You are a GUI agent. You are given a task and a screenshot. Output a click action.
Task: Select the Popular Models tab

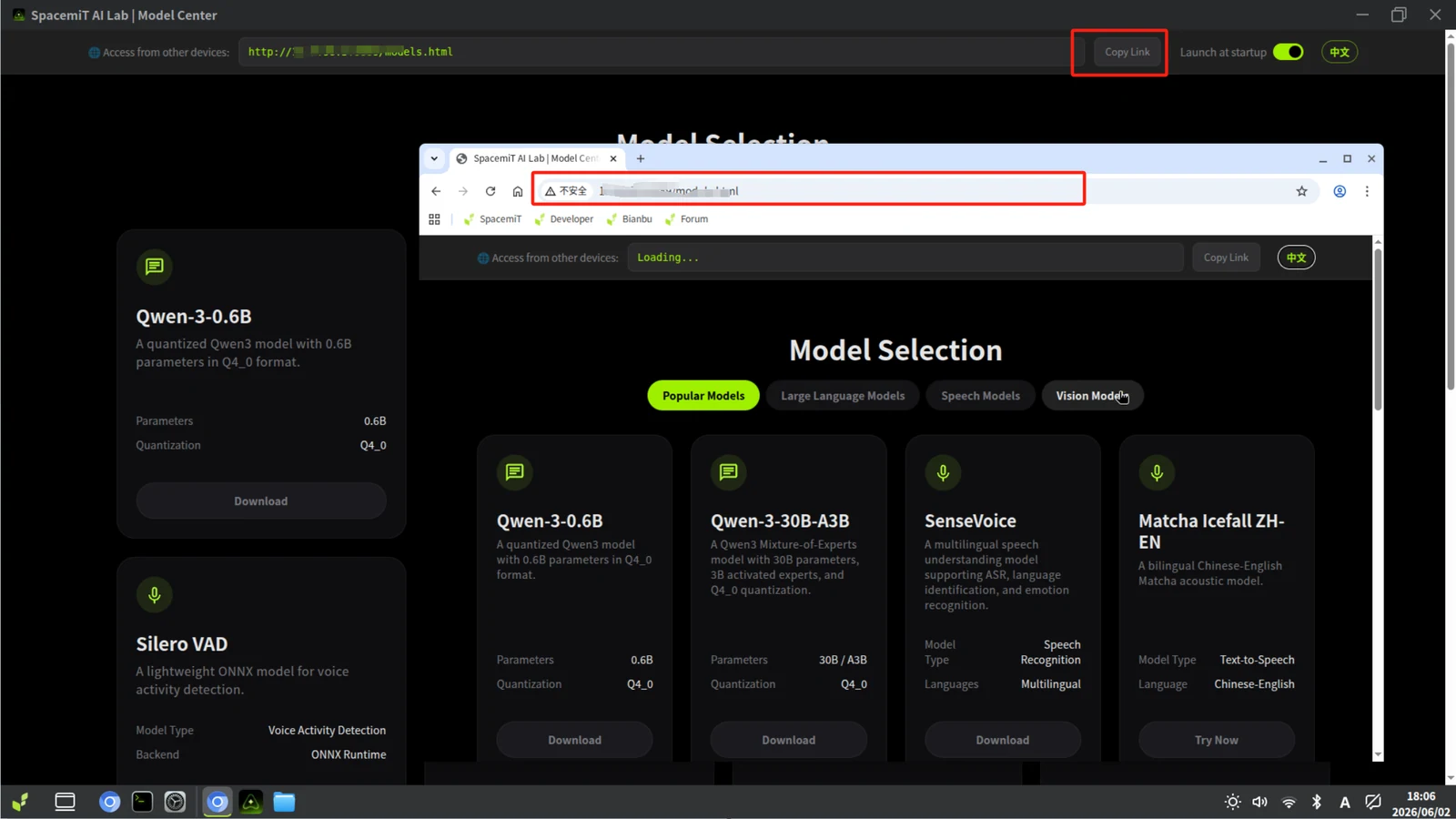pos(703,396)
